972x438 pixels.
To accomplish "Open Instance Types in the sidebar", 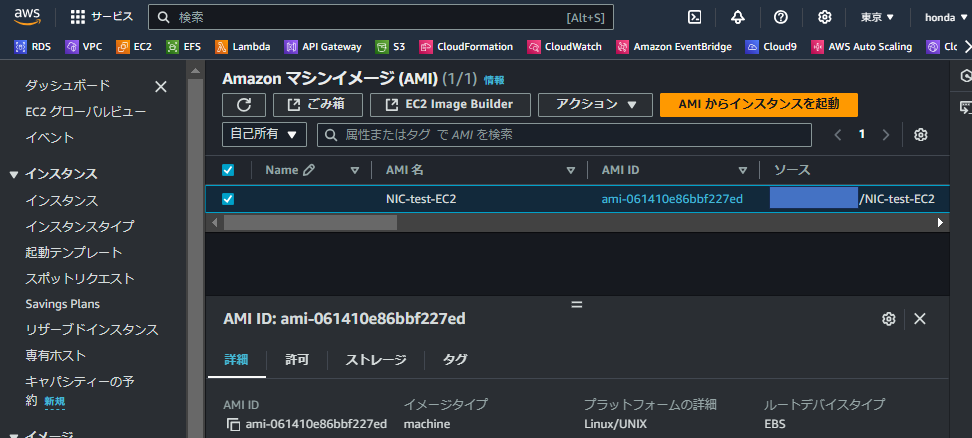I will [79, 226].
